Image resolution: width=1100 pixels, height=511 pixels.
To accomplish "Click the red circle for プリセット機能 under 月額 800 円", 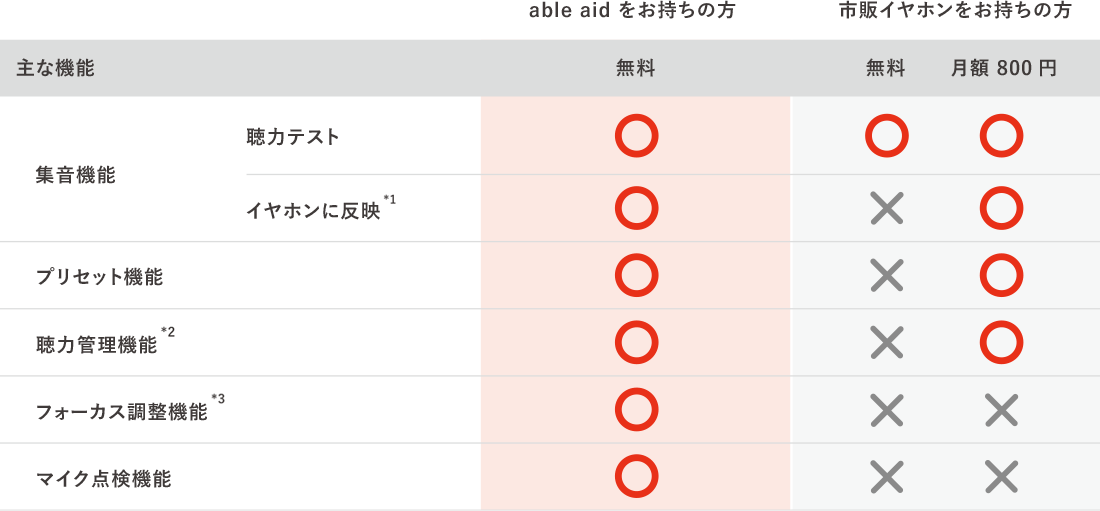I will (1001, 275).
